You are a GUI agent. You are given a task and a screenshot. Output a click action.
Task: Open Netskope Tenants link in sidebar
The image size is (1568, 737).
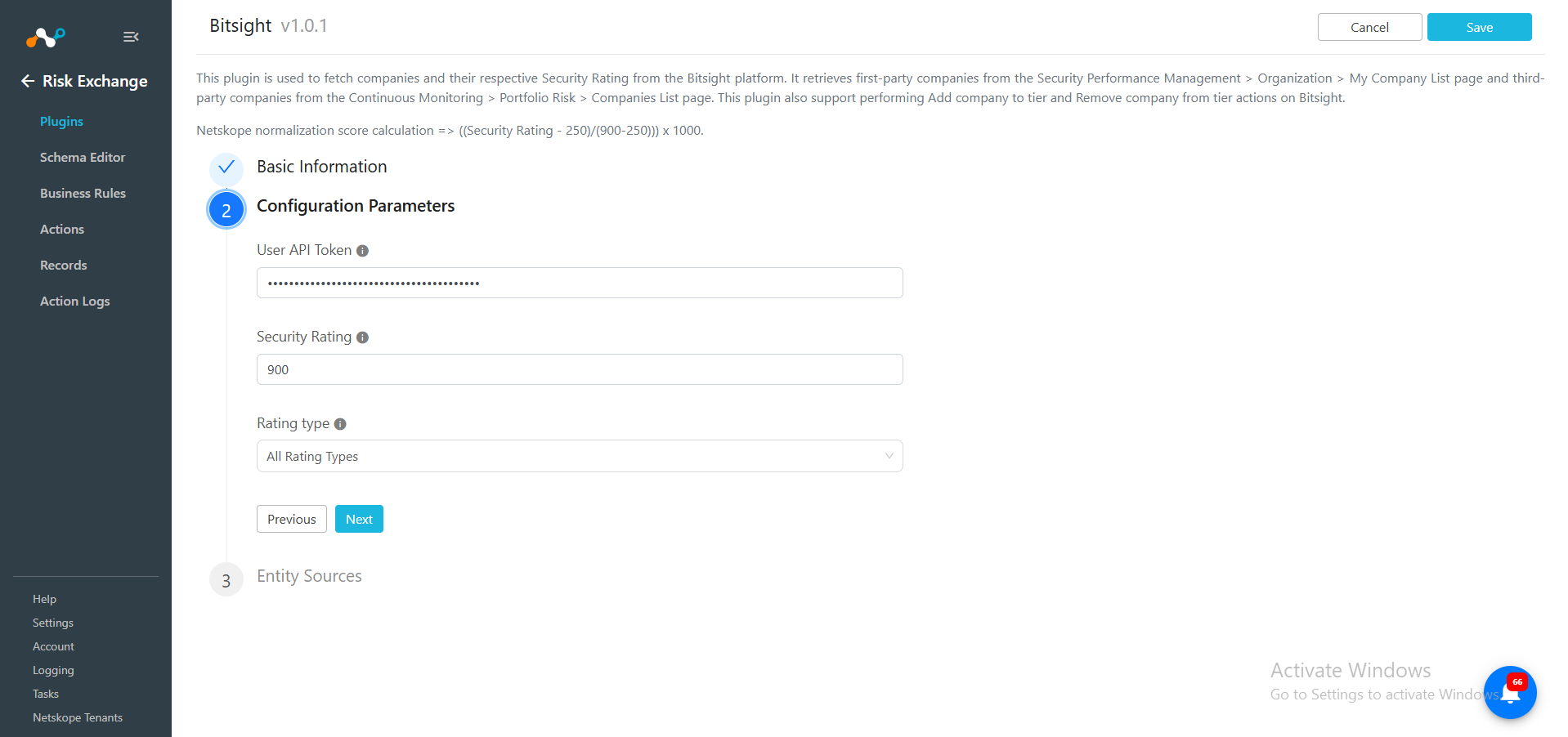[78, 717]
